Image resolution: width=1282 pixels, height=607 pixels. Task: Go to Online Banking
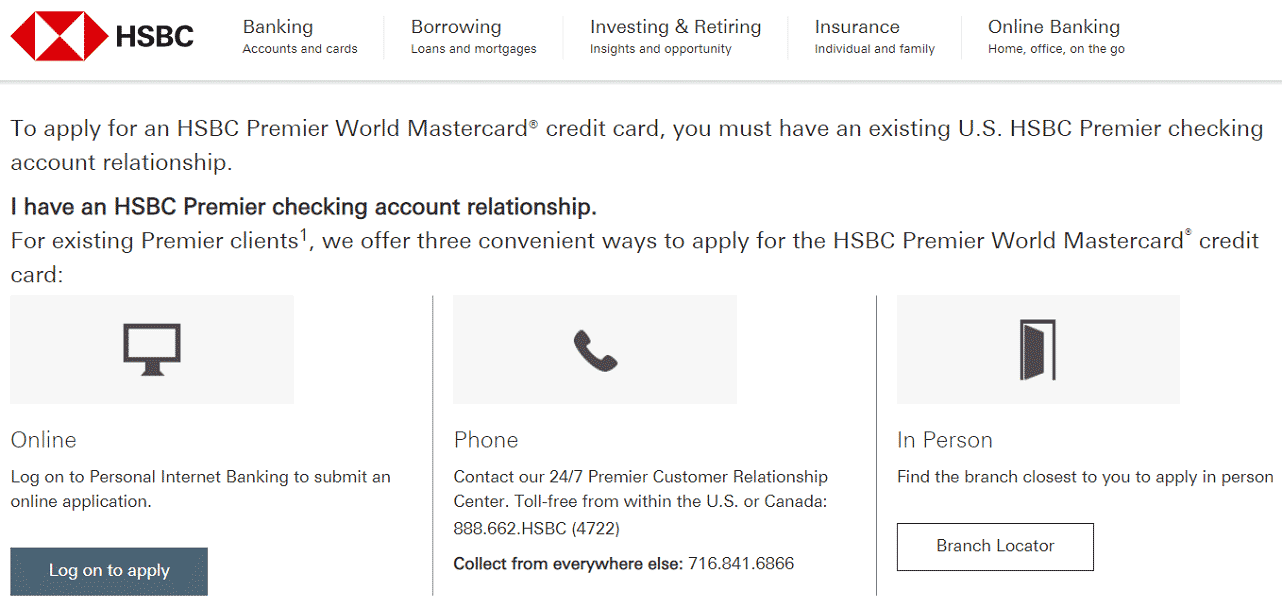tap(1053, 27)
